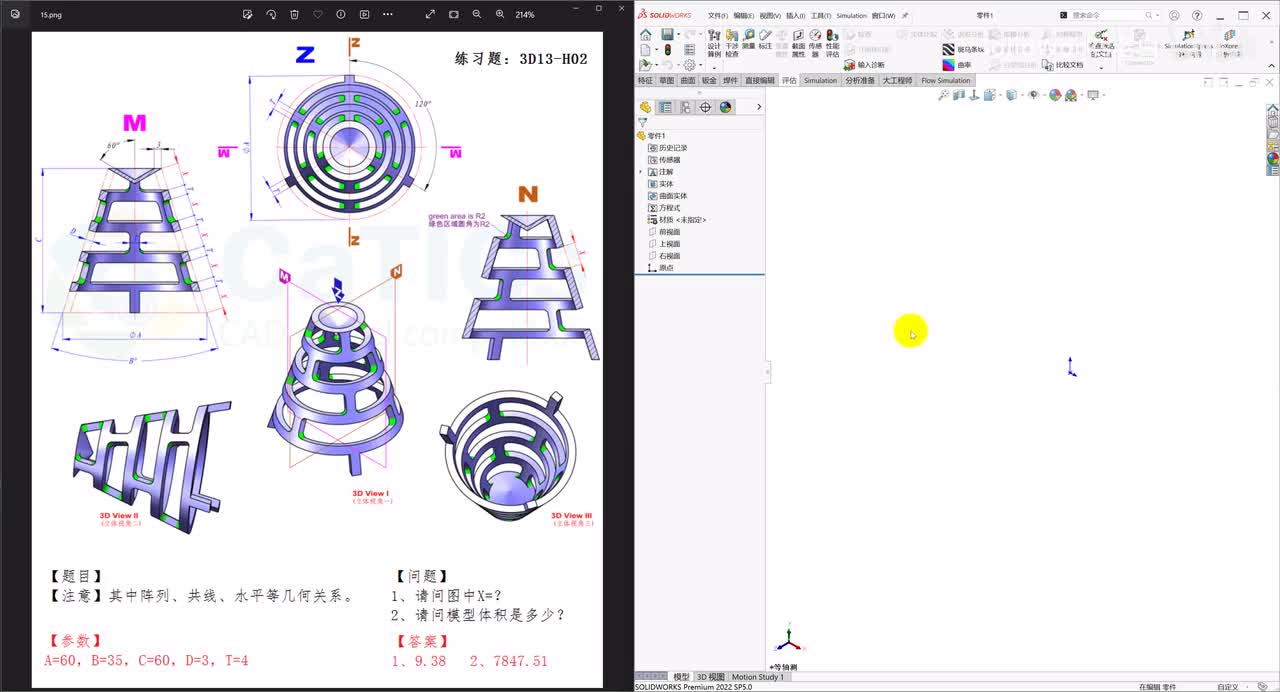The height and width of the screenshot is (692, 1280).
Task: Open the 插入 menu
Action: coord(795,16)
